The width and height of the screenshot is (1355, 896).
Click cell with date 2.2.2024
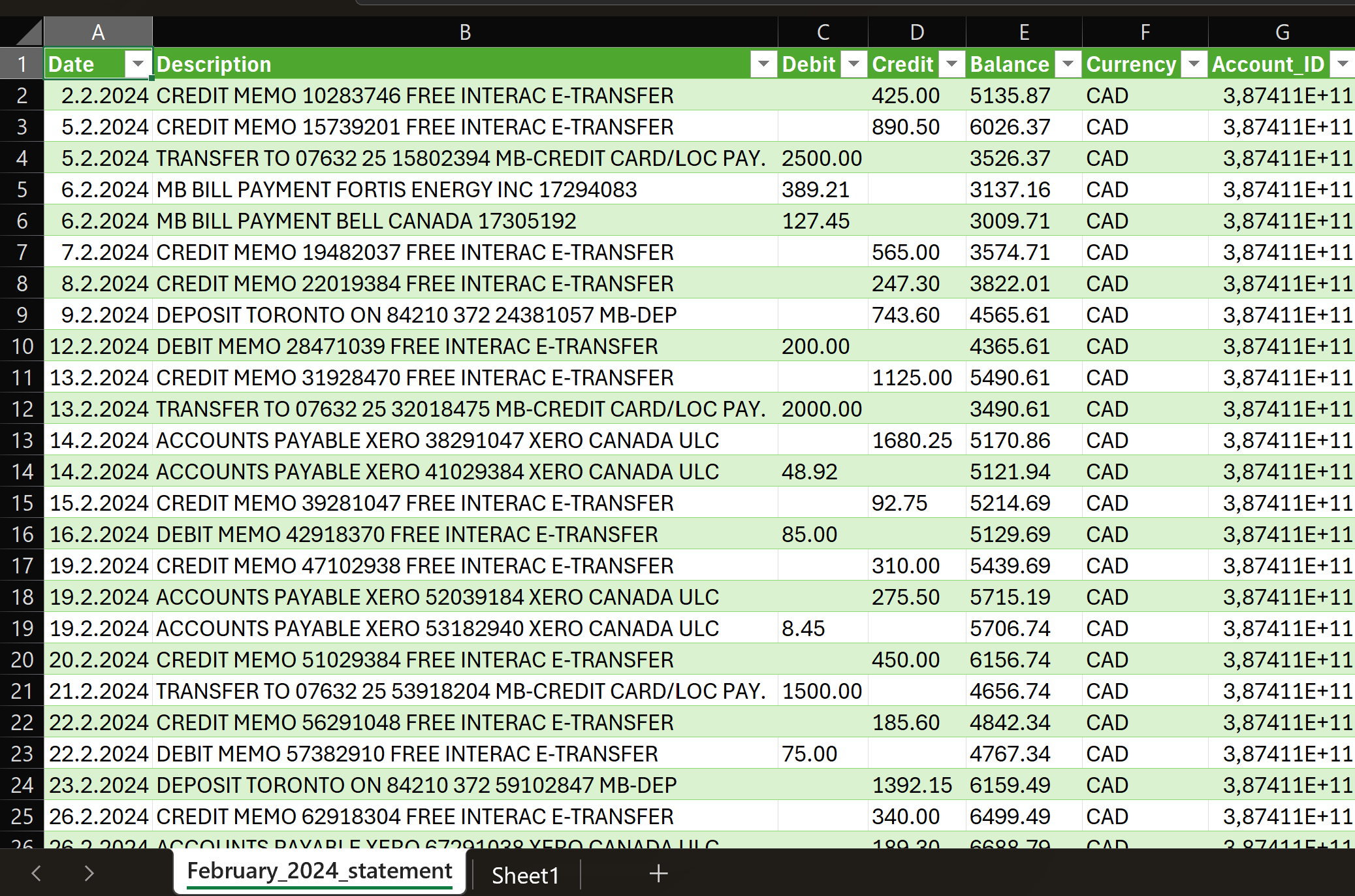(x=98, y=95)
